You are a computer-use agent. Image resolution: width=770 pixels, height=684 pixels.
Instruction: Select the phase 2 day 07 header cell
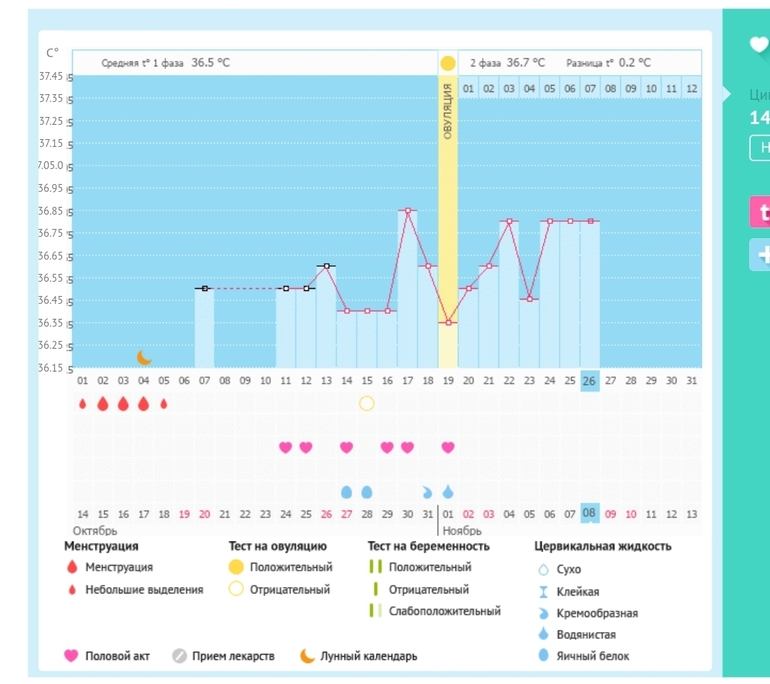[590, 88]
